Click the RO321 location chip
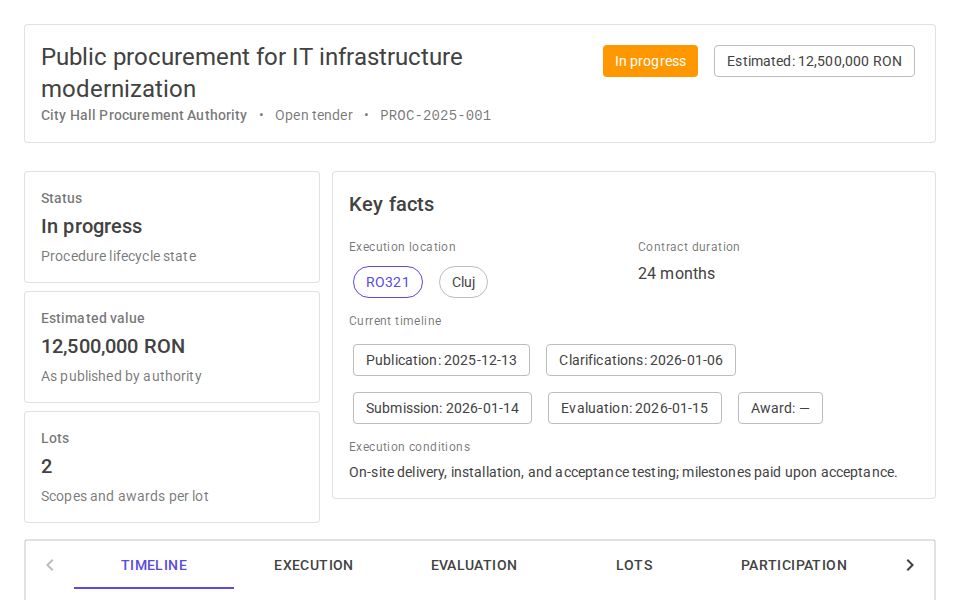Screen dimensions: 960x600 coord(388,282)
